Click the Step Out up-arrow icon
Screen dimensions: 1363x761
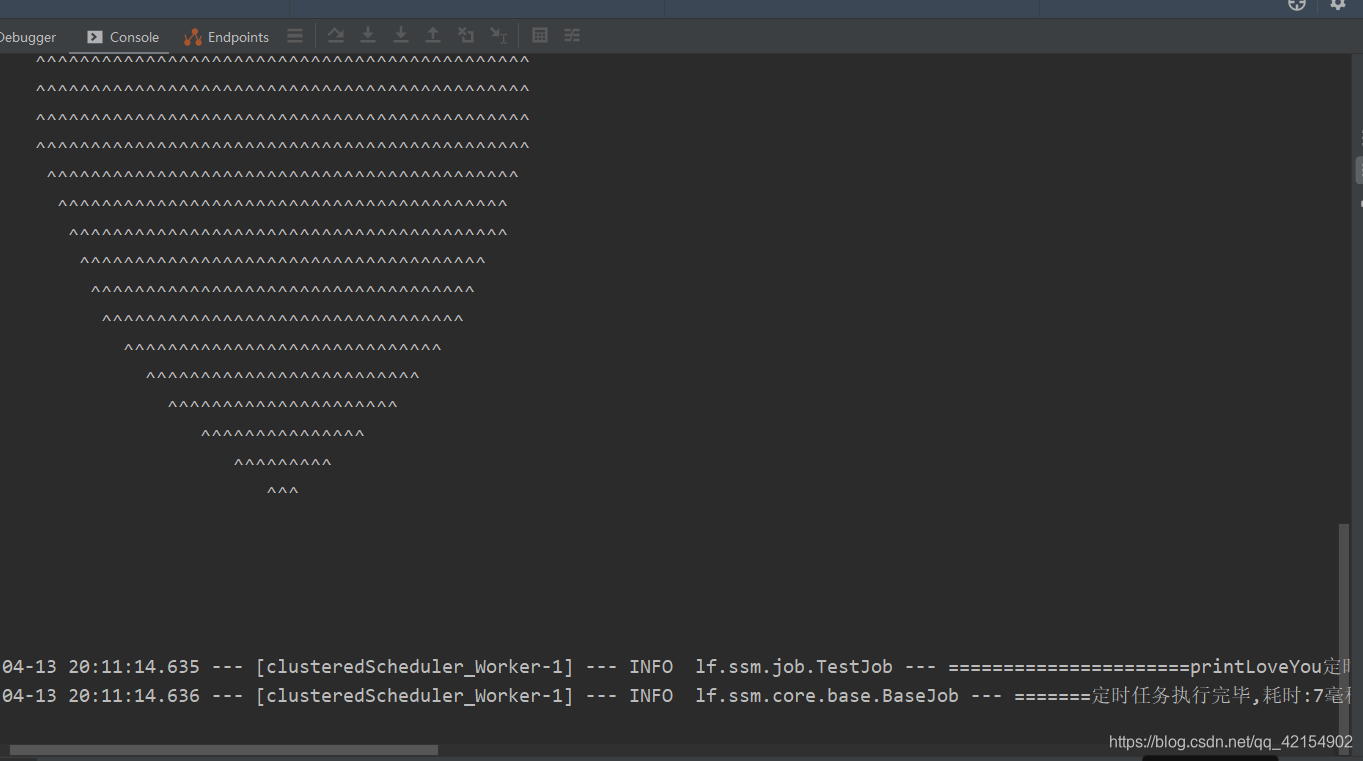[433, 36]
